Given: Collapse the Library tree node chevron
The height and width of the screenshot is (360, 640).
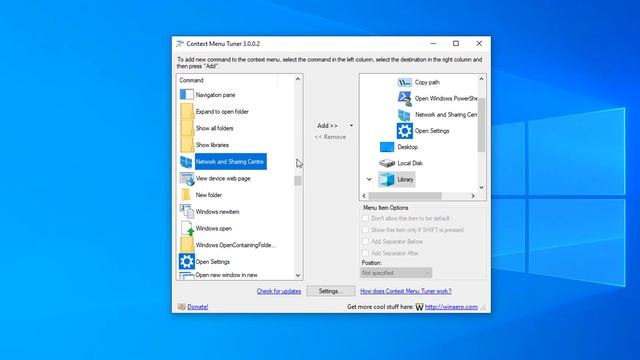Looking at the screenshot, I should click(x=369, y=179).
